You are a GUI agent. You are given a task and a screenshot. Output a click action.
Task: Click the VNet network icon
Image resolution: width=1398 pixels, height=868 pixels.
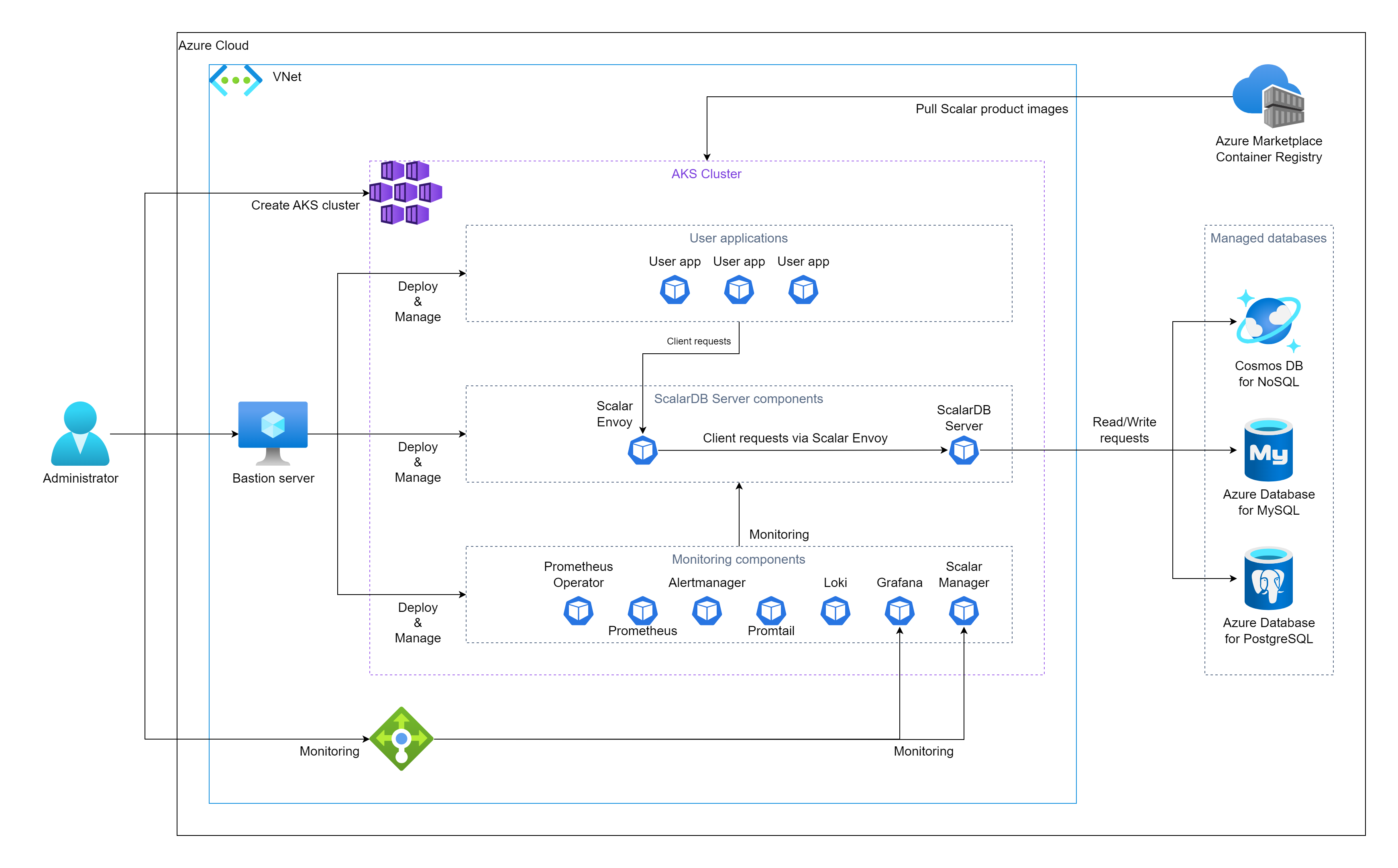(235, 80)
